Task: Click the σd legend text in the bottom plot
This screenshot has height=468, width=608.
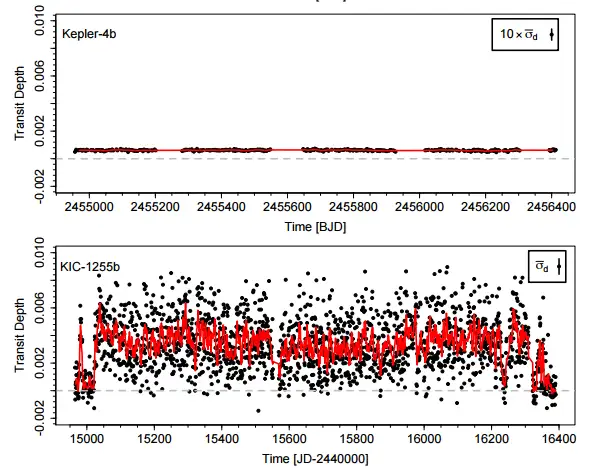Action: (x=541, y=266)
